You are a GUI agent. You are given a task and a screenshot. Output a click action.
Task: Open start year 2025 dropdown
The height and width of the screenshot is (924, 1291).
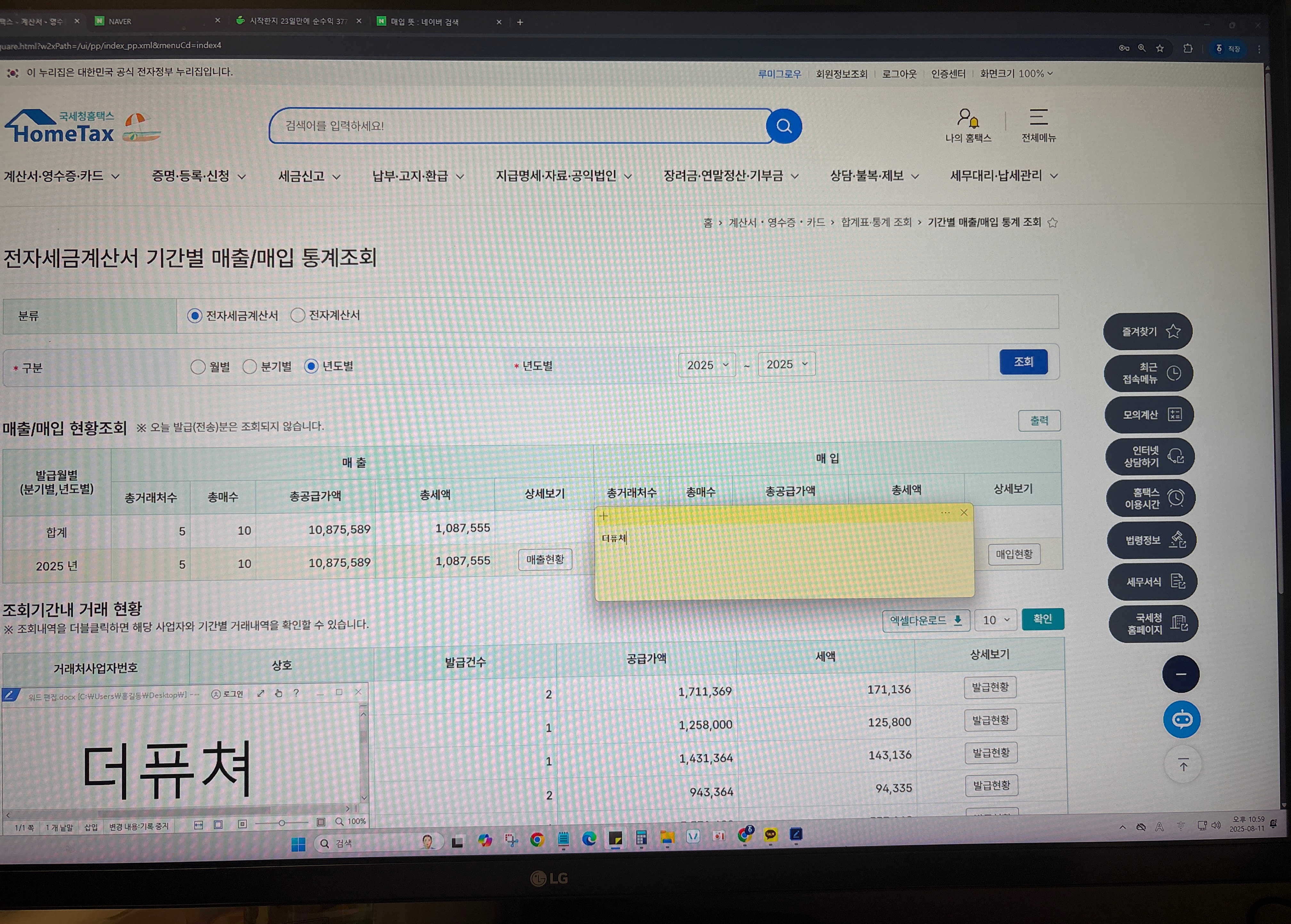707,365
